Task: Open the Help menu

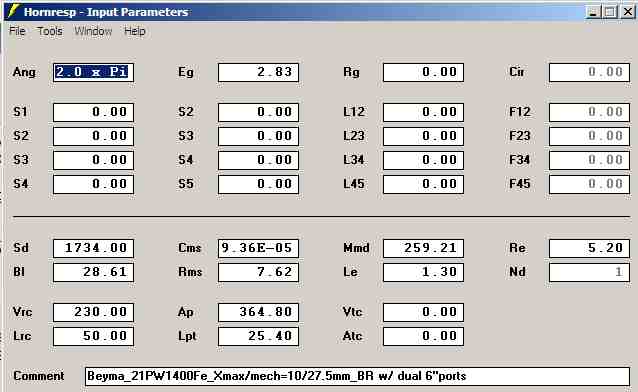Action: [135, 31]
